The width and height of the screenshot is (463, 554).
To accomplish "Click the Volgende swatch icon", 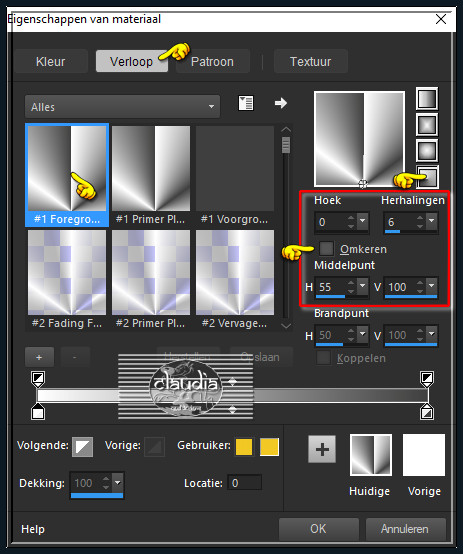I will [x=83, y=447].
